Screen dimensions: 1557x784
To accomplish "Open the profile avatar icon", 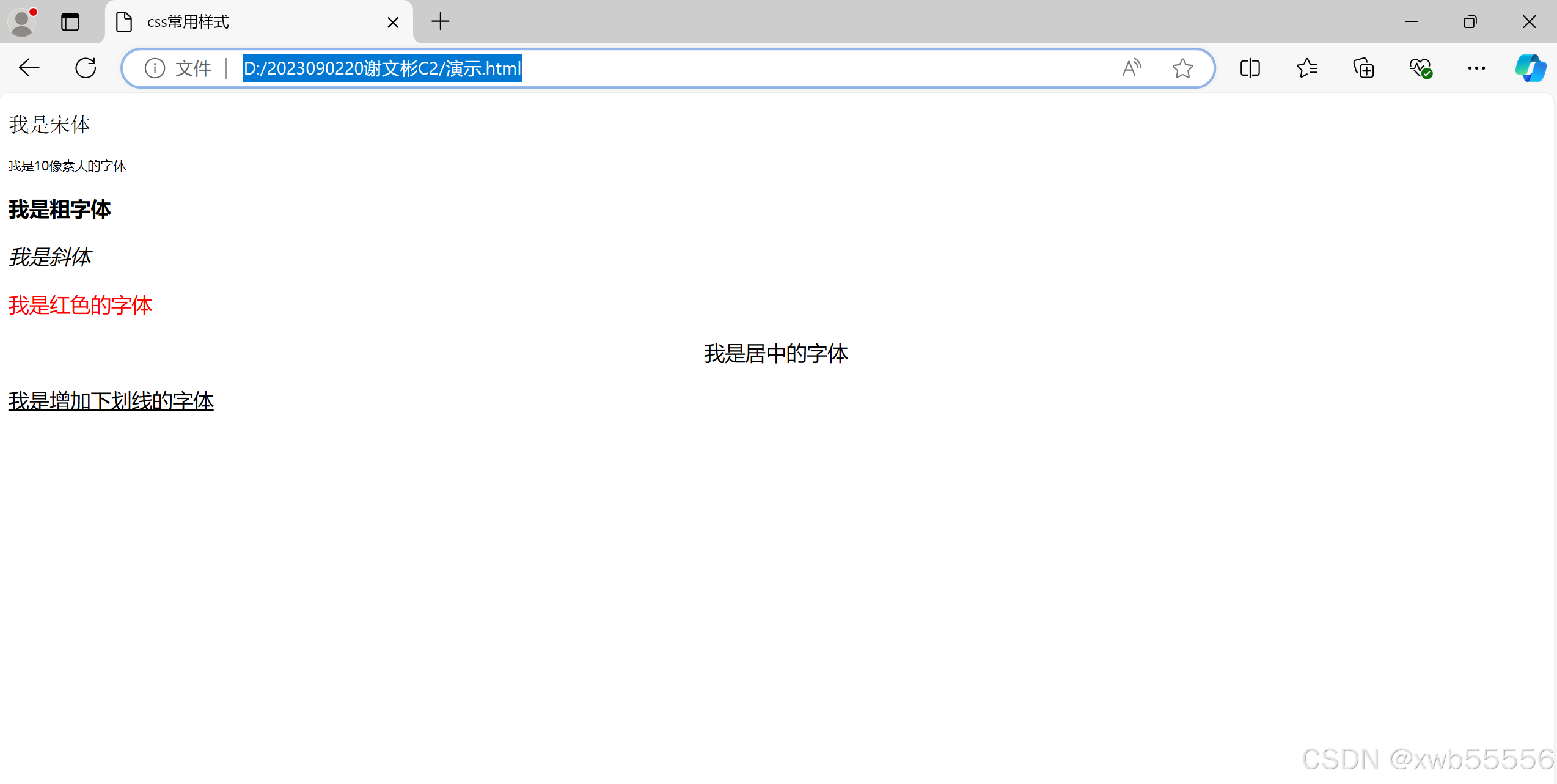I will coord(22,22).
